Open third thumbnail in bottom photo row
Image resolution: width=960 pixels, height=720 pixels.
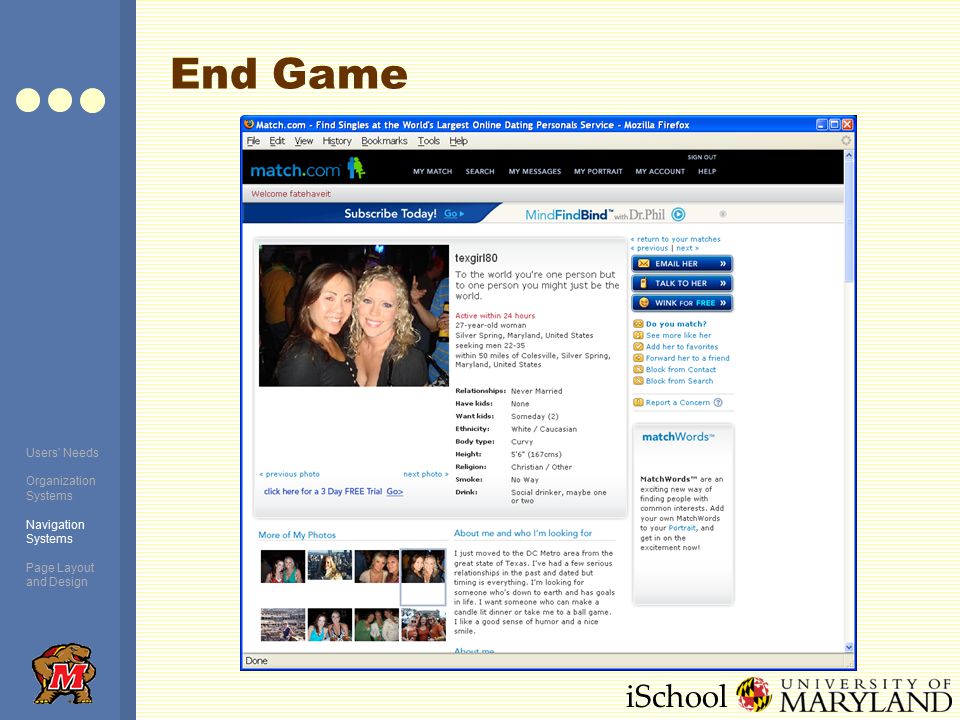pyautogui.click(x=377, y=624)
